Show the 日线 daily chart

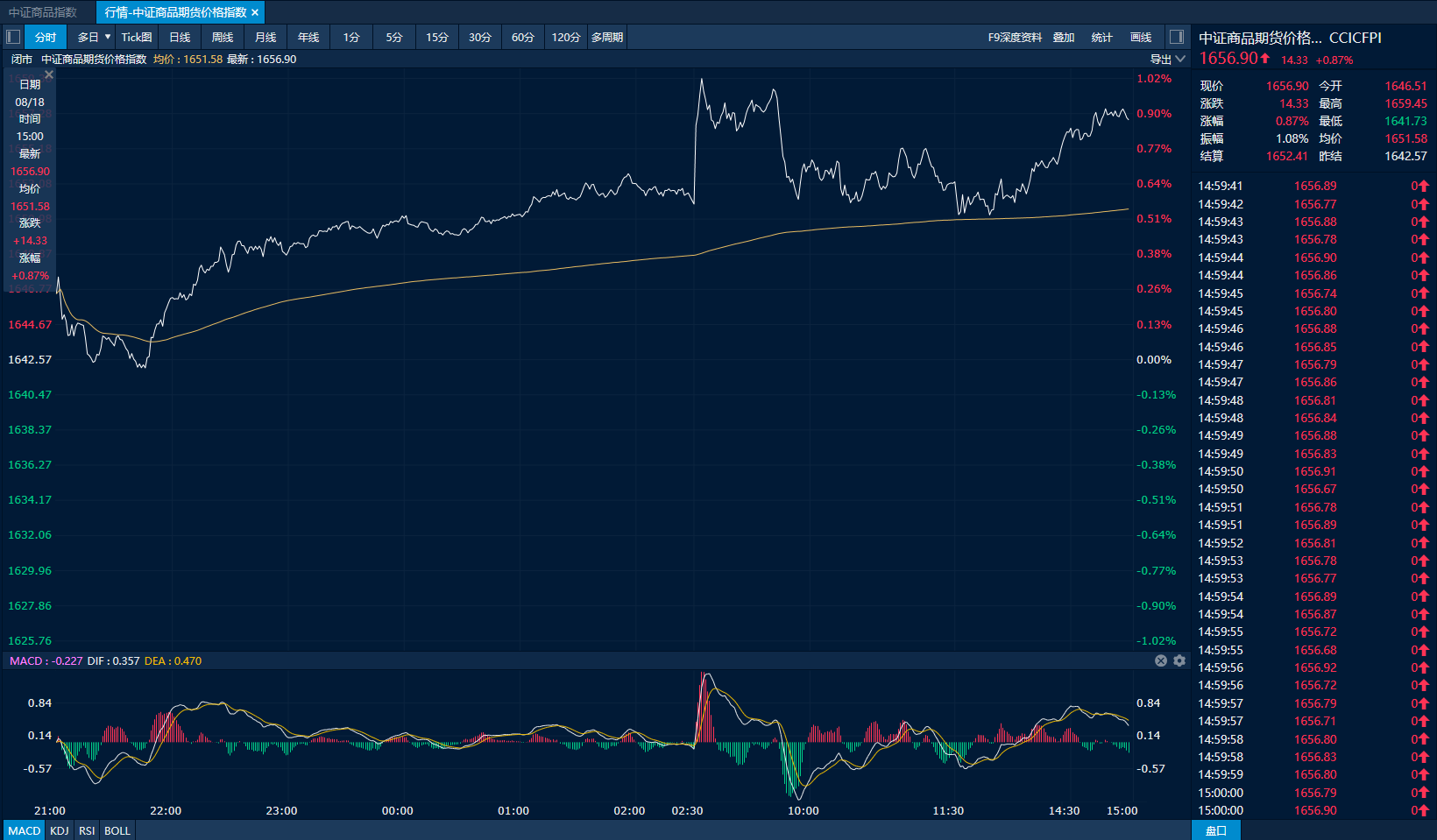[x=180, y=37]
